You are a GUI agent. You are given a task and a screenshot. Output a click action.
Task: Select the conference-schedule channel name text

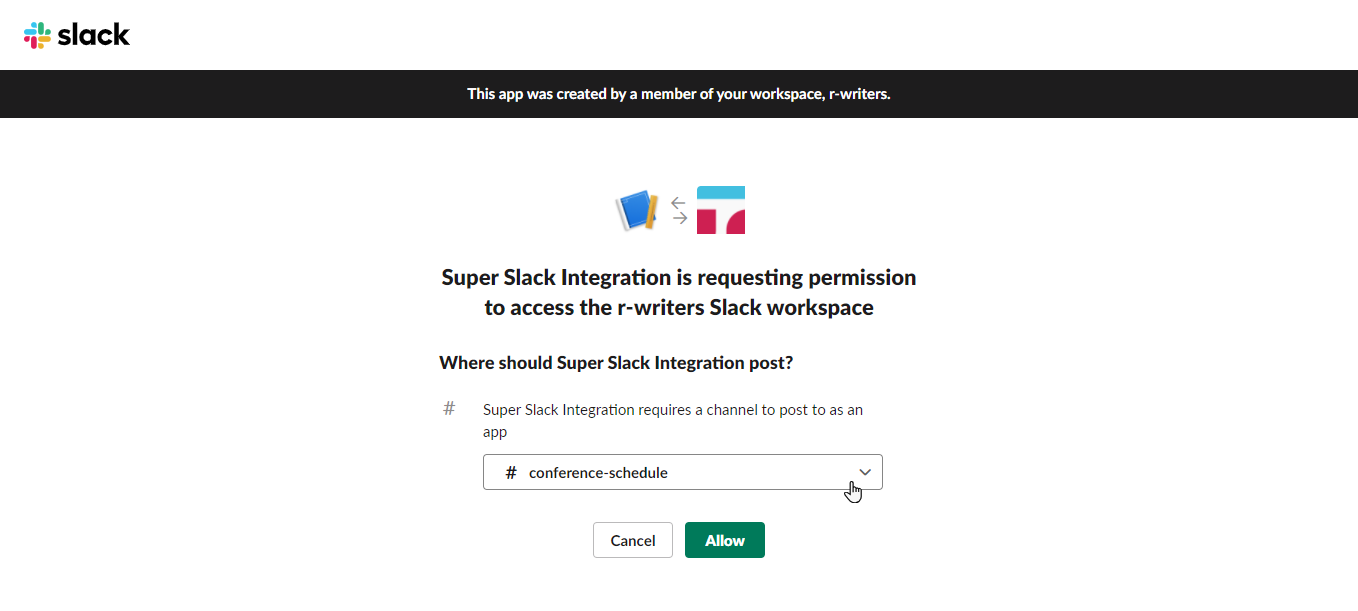click(x=598, y=473)
